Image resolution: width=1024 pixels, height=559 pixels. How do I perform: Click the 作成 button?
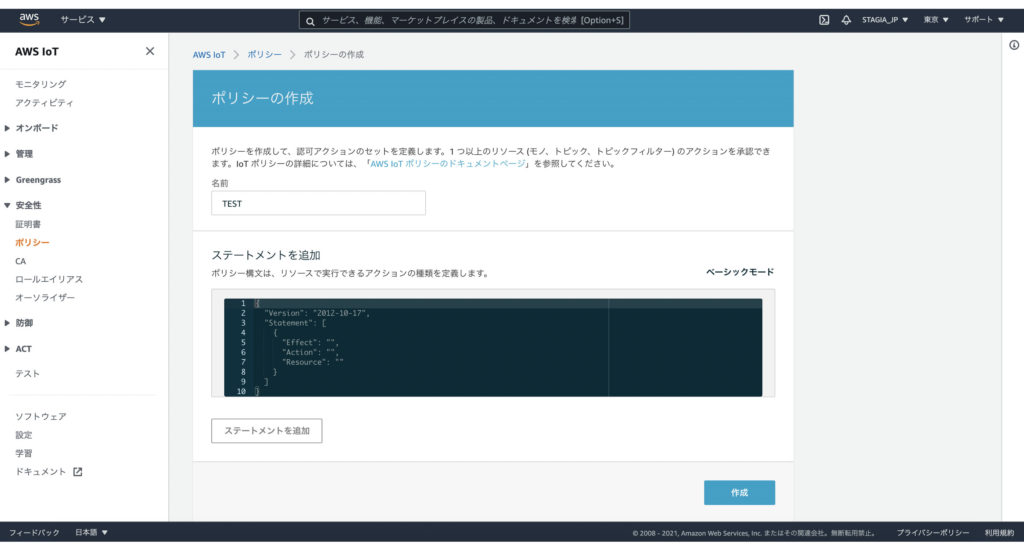pos(739,493)
